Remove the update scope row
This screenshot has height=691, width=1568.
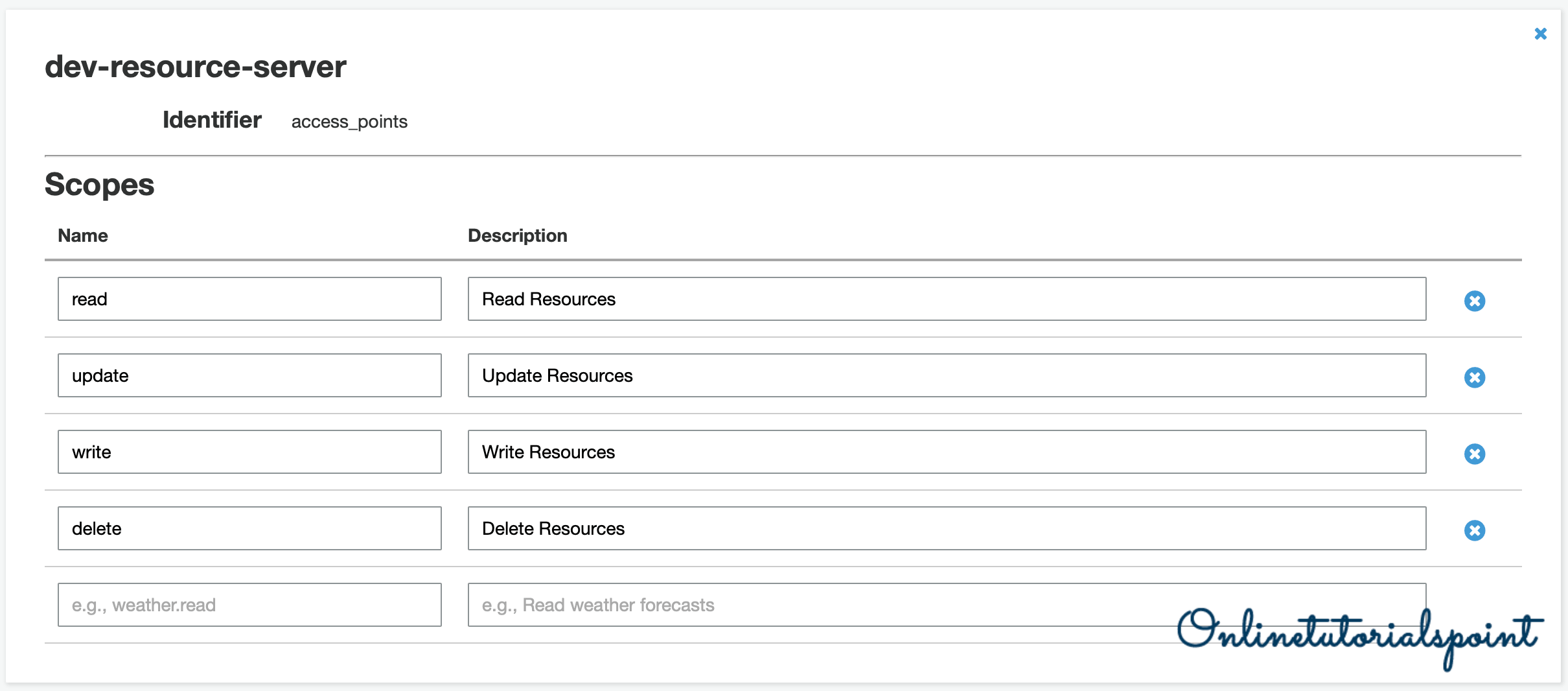point(1474,377)
